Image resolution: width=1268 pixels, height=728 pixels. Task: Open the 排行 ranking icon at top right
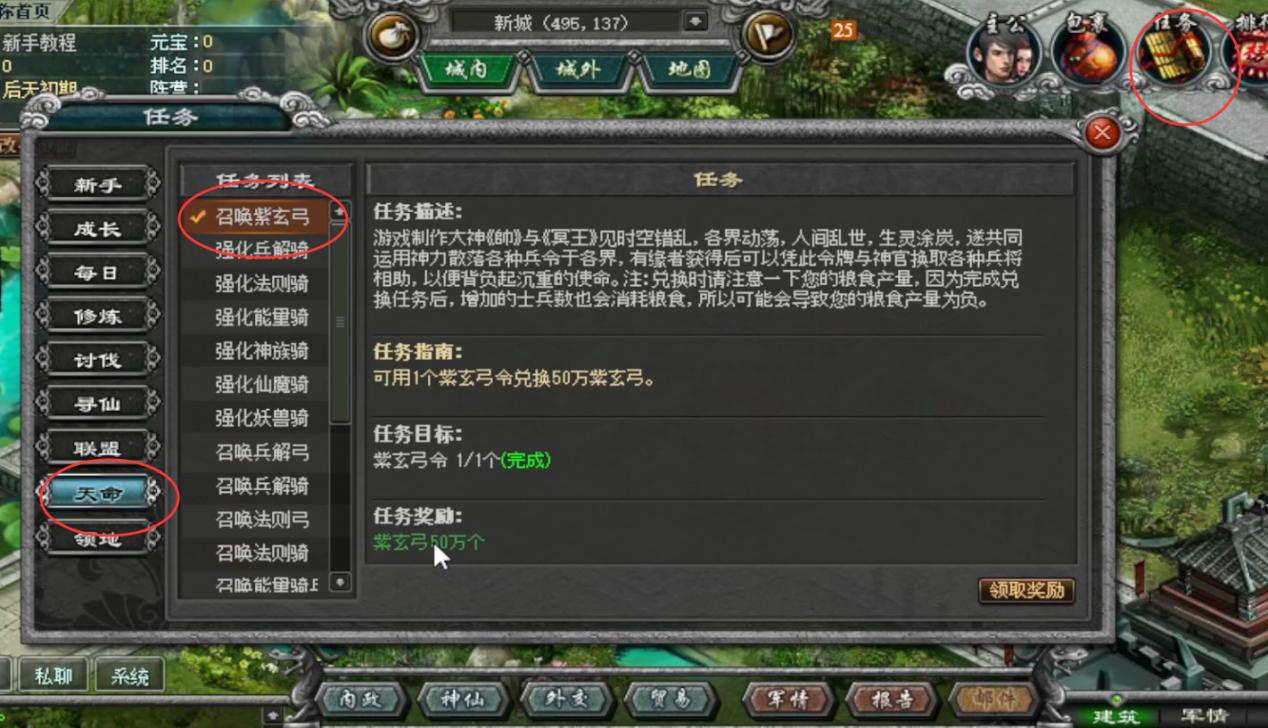1248,52
